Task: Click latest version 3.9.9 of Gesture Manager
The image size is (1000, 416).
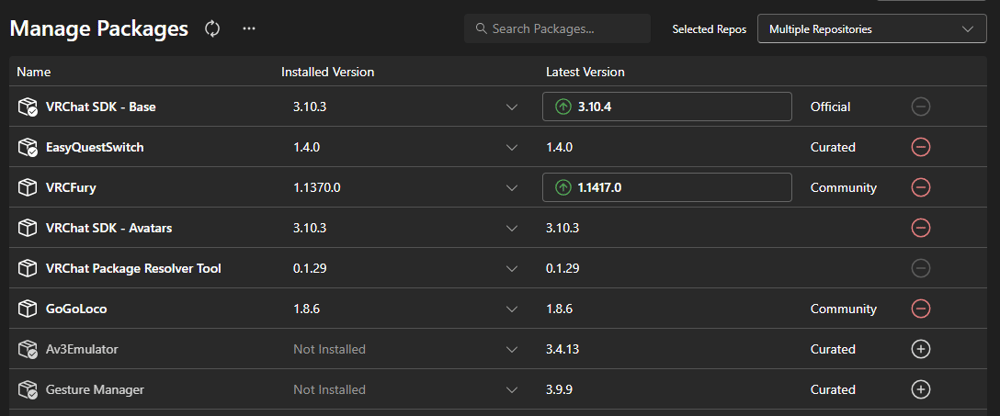Action: [559, 389]
